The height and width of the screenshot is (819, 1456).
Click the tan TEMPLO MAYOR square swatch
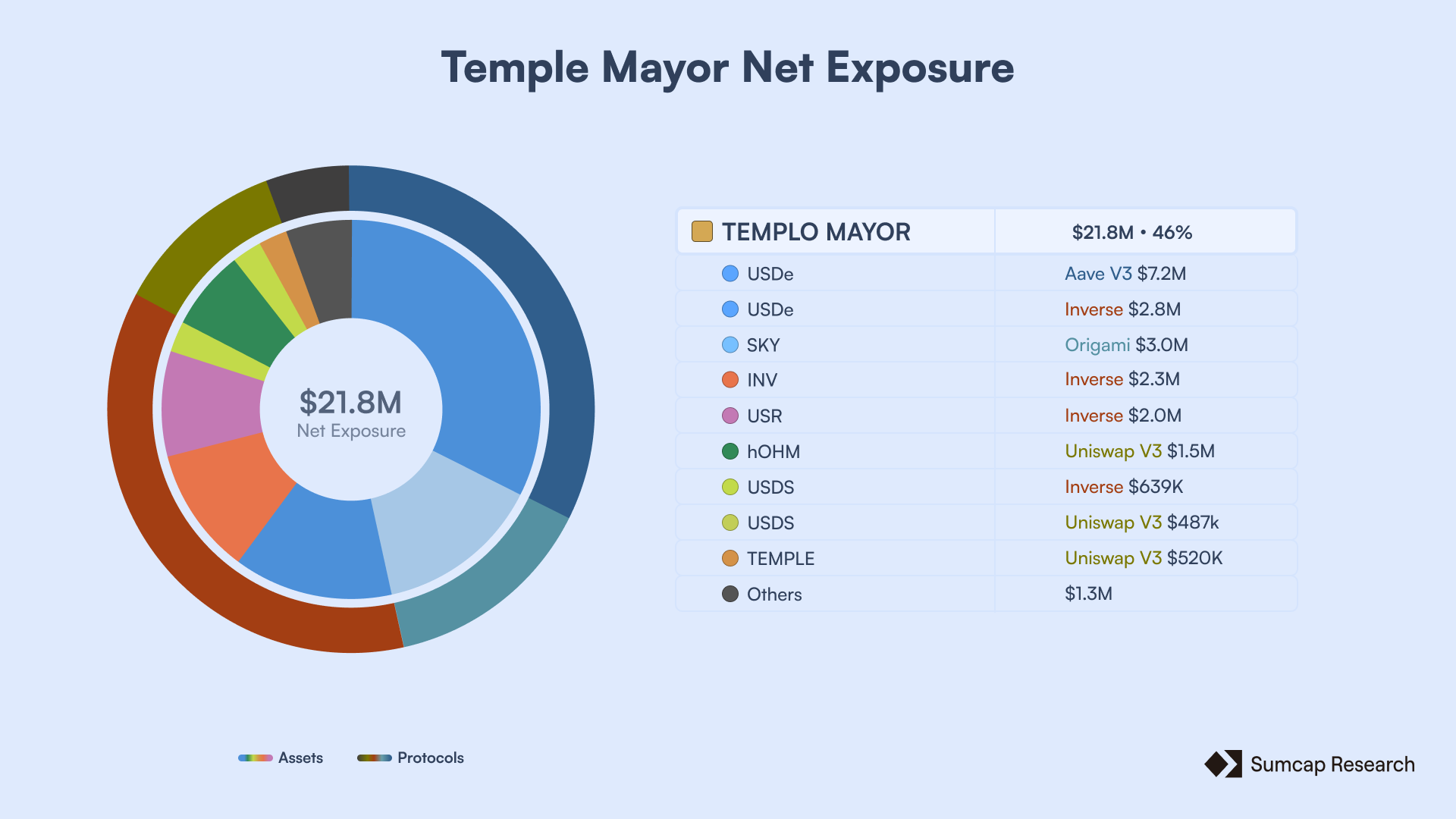[x=701, y=231]
